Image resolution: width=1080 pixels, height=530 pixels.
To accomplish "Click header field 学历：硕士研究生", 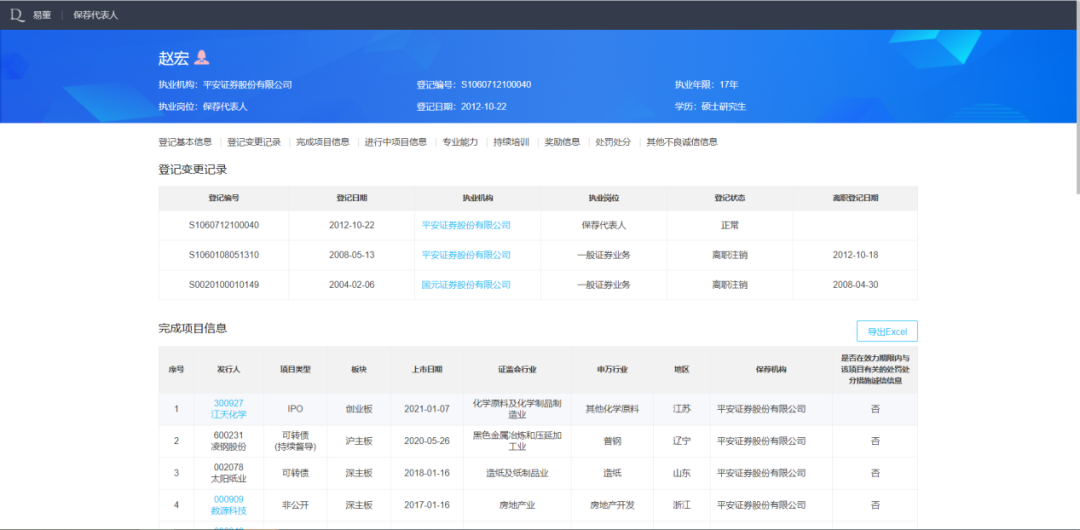I will pos(711,107).
